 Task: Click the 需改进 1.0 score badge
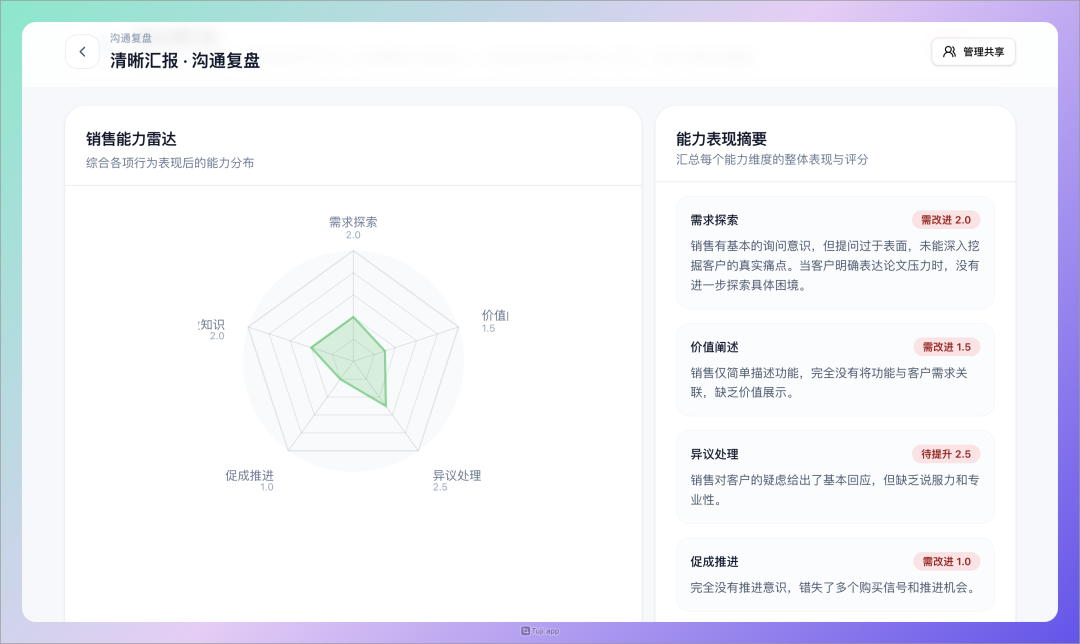[946, 561]
